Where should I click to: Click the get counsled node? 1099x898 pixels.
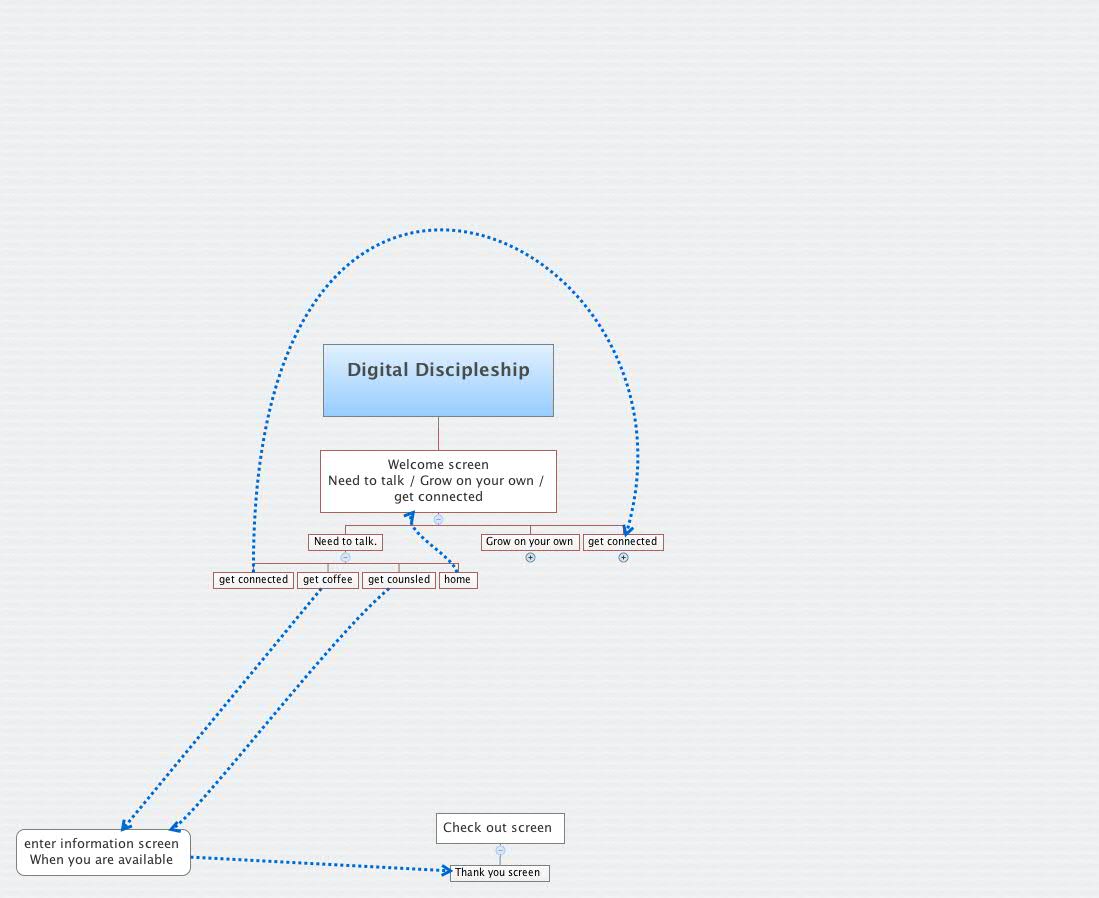click(398, 579)
